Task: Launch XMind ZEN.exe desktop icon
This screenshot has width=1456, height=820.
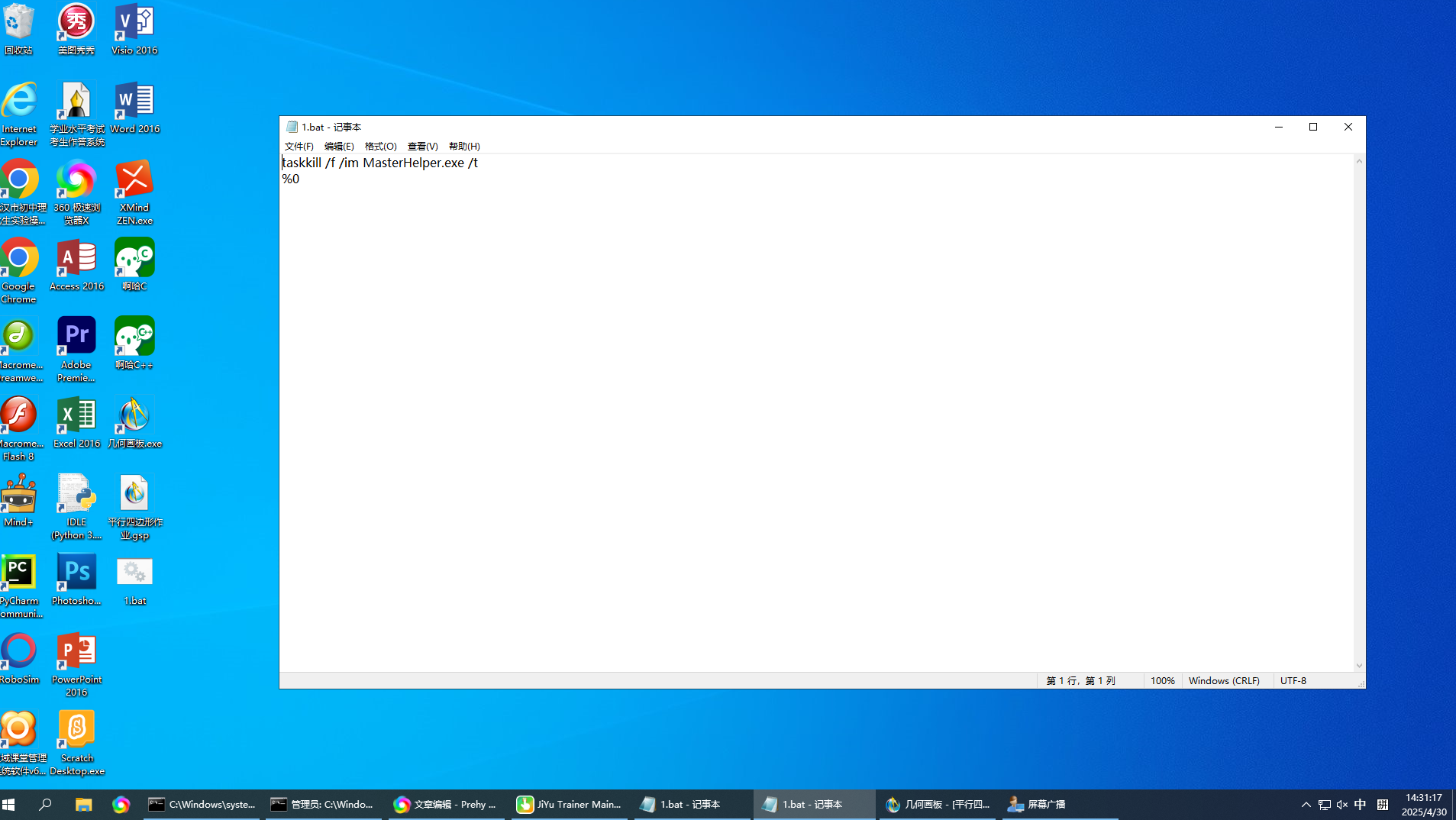Action: [x=134, y=192]
